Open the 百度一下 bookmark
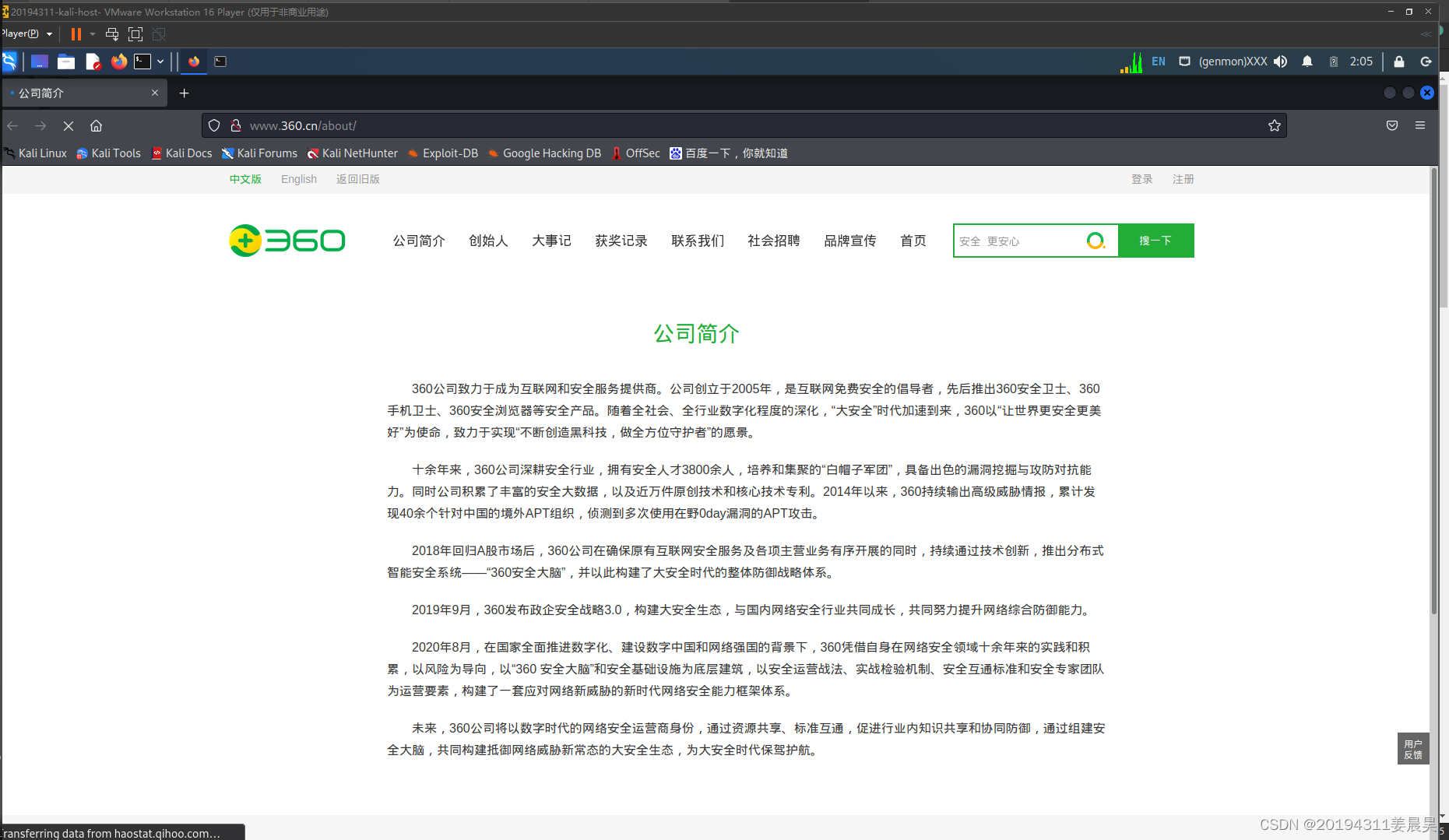The width and height of the screenshot is (1449, 840). (x=730, y=153)
